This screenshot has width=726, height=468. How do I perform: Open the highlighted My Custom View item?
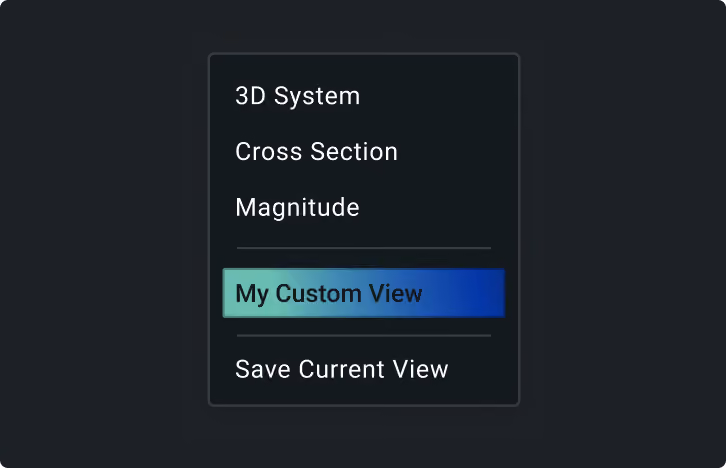(x=363, y=293)
